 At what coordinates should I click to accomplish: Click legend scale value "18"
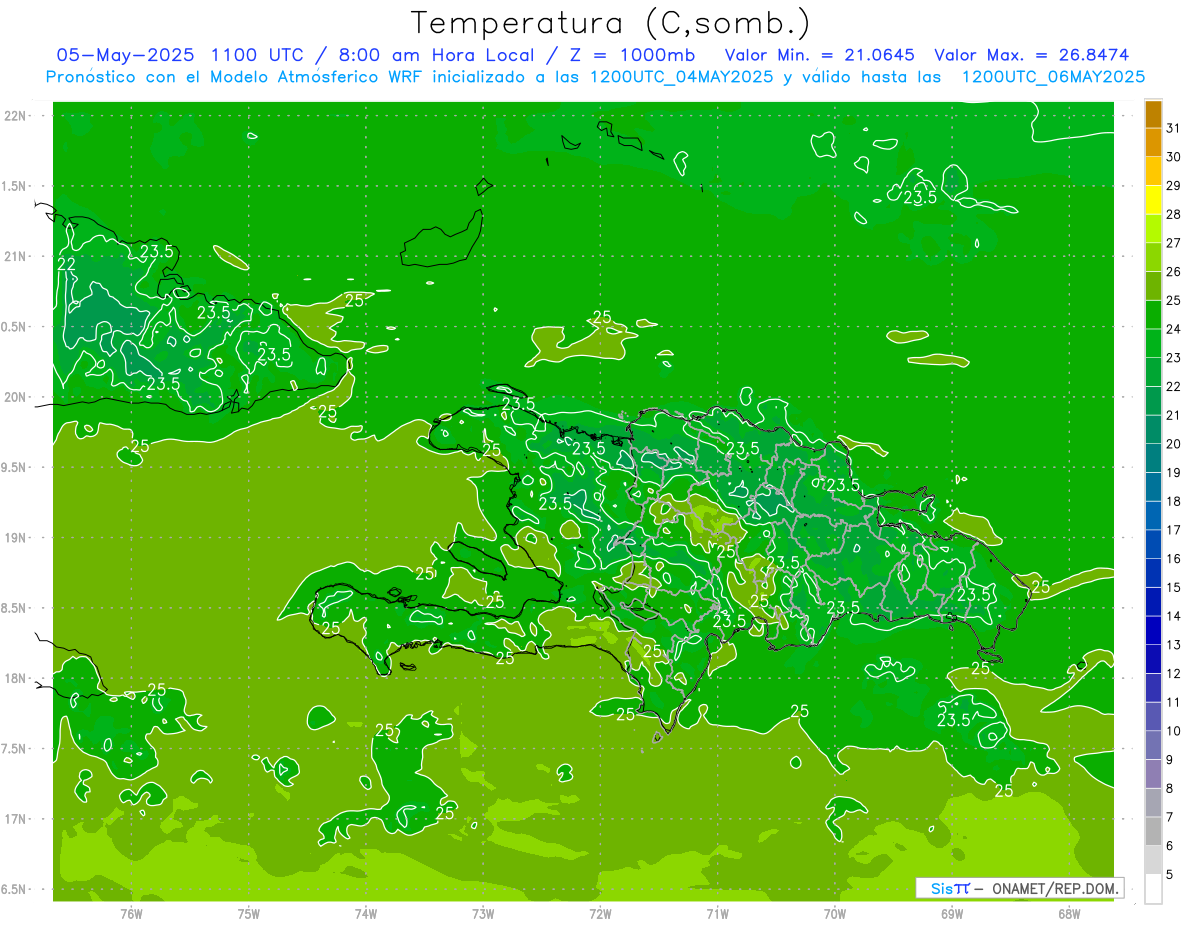(x=1173, y=501)
